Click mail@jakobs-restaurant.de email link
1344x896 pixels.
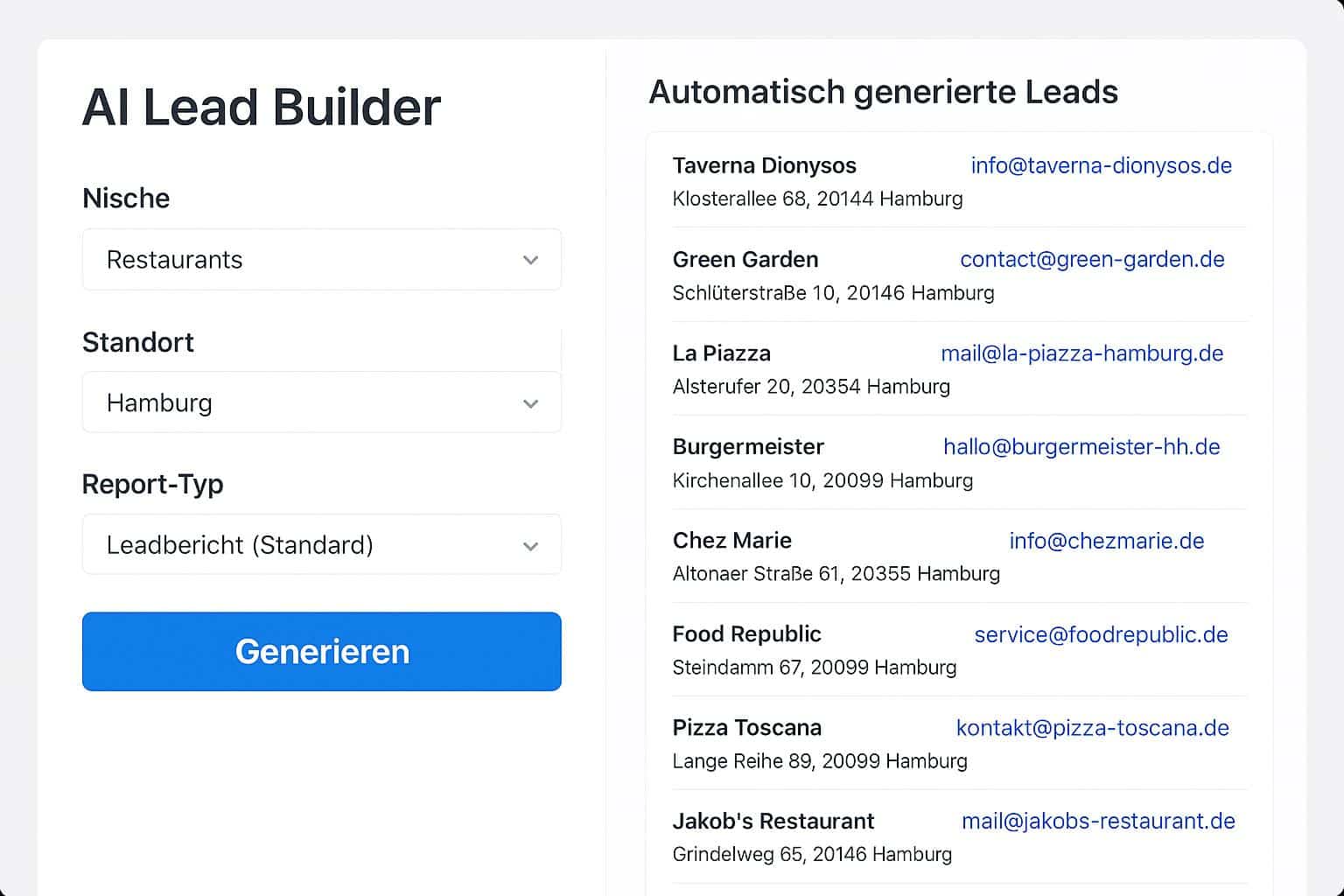(x=1098, y=822)
